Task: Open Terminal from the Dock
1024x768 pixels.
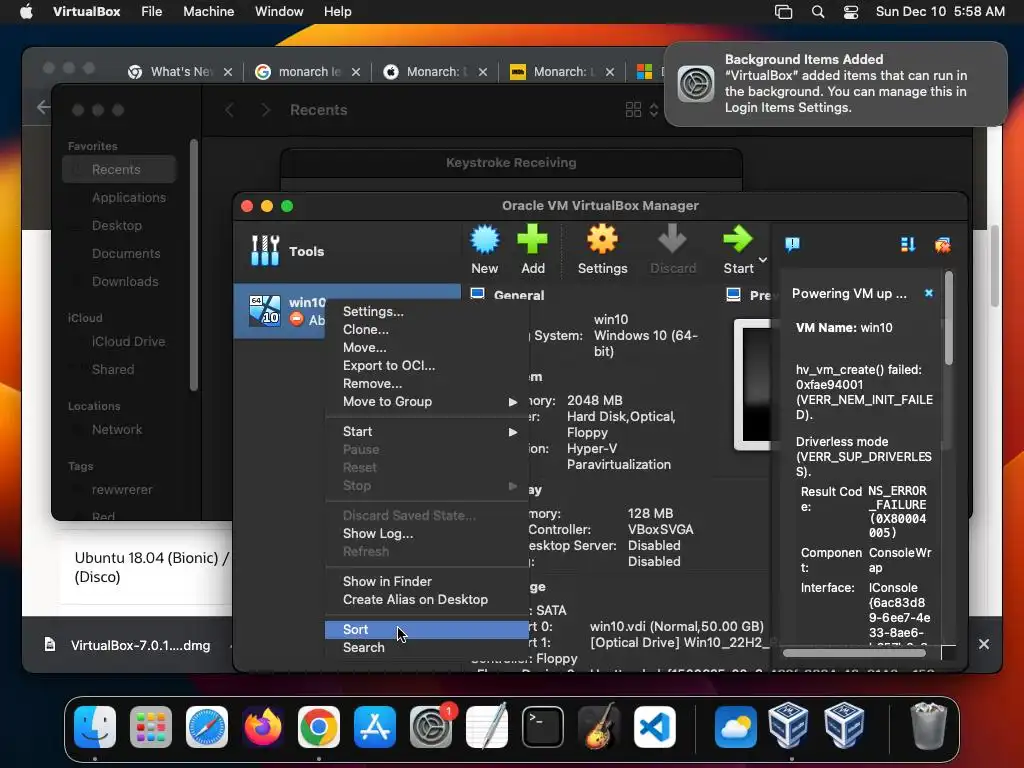Action: [x=543, y=727]
